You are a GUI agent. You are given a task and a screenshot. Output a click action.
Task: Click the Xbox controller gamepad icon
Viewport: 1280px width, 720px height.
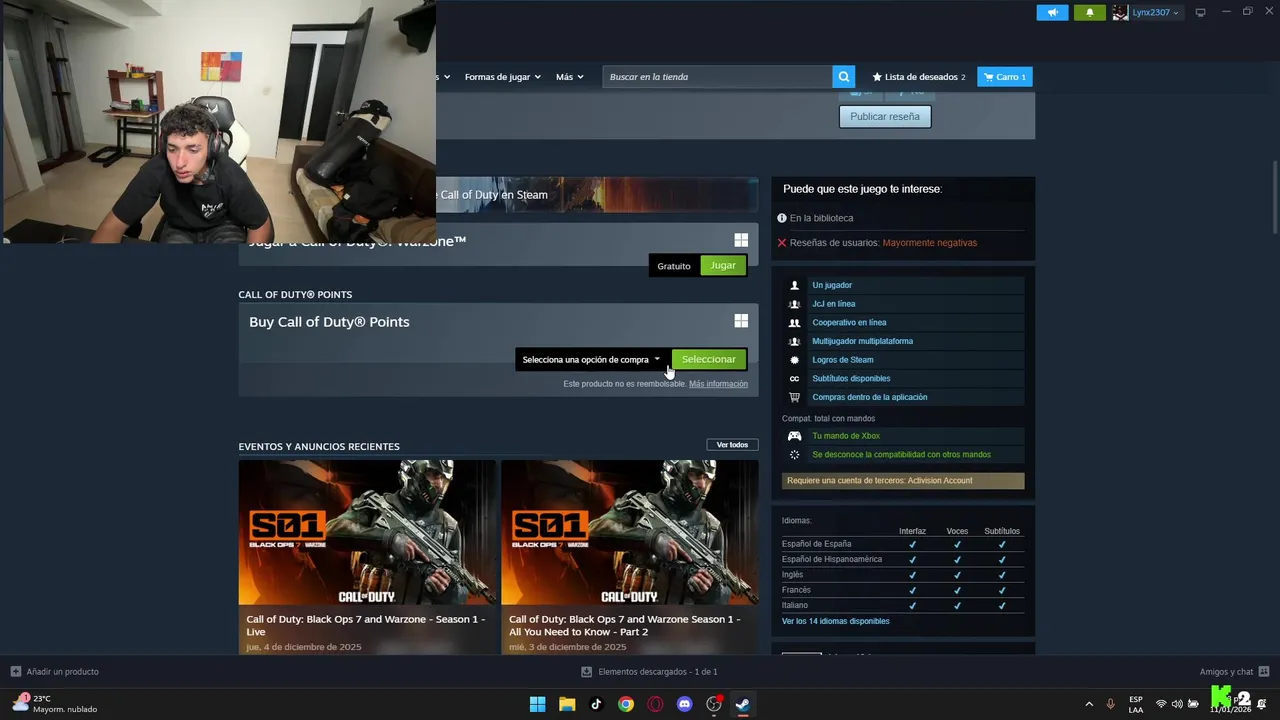[x=795, y=436]
